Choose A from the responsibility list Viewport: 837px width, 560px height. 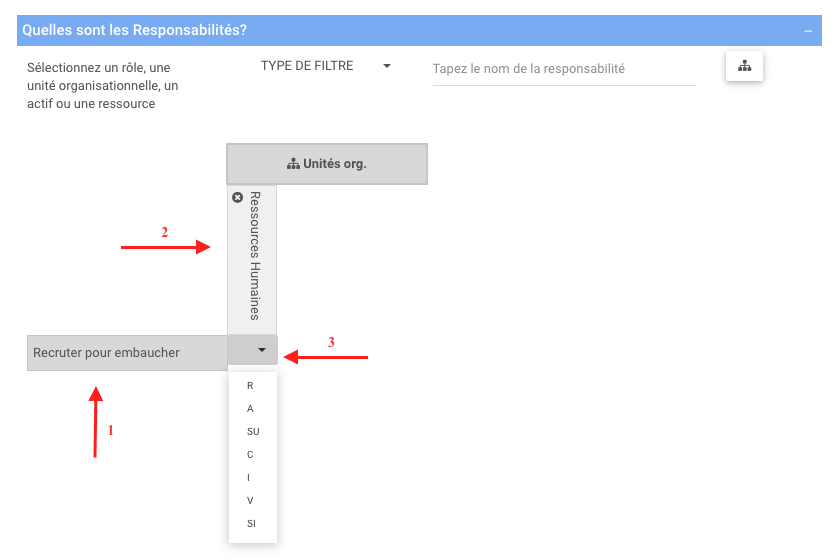(x=250, y=408)
